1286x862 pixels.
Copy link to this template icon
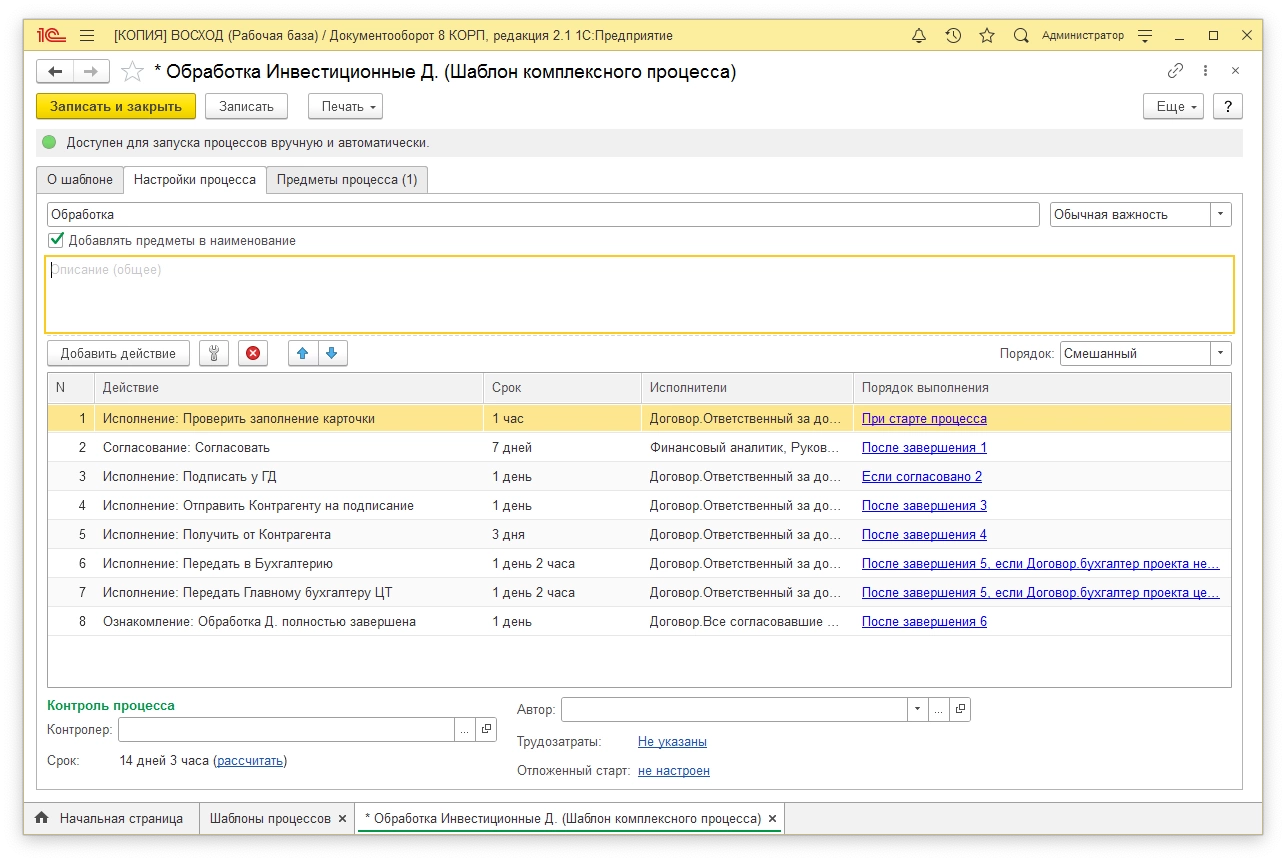tap(1175, 71)
